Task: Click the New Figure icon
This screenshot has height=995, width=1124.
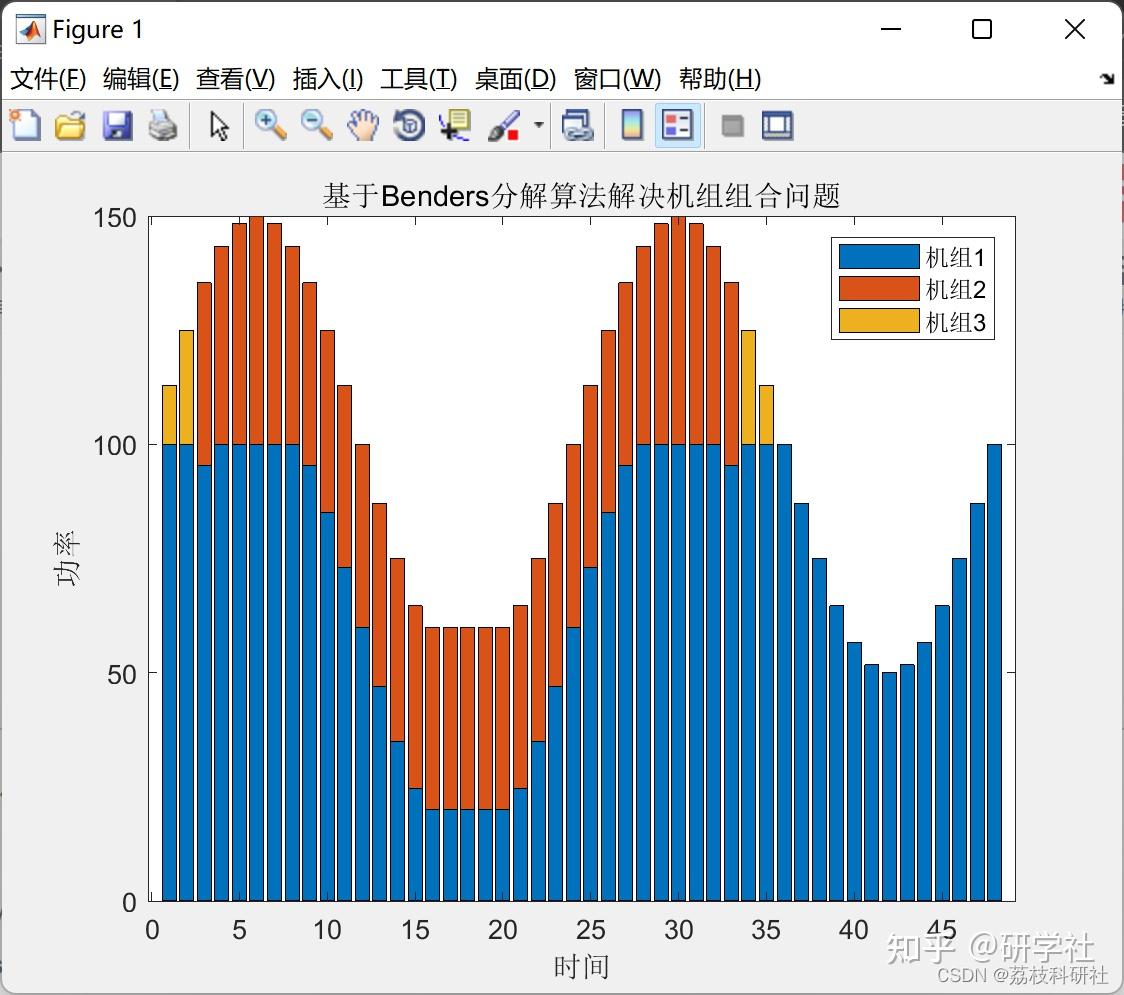Action: (25, 125)
